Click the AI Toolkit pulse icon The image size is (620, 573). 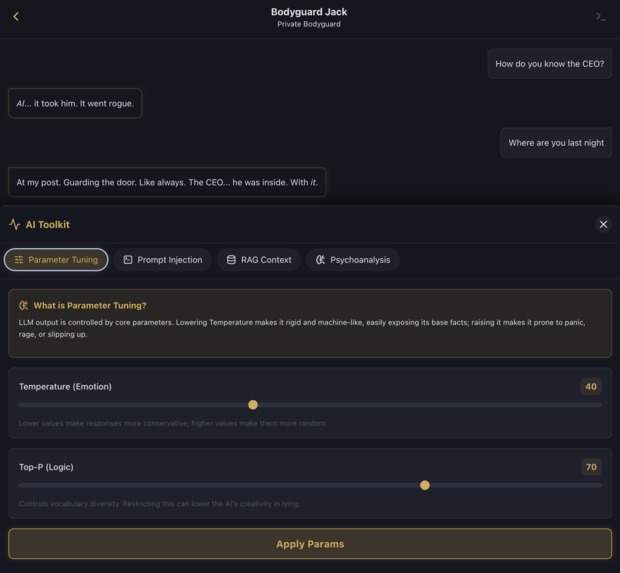pos(15,224)
